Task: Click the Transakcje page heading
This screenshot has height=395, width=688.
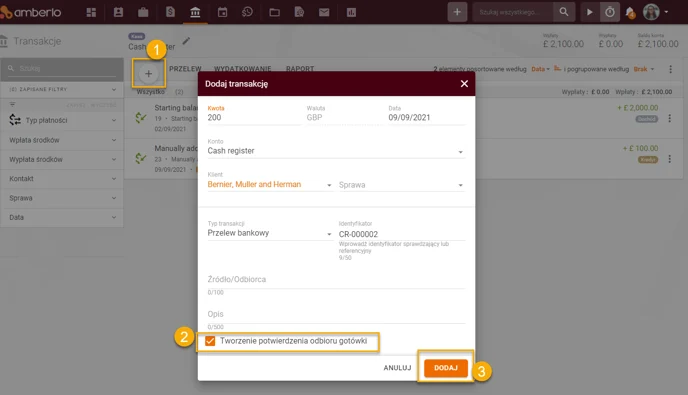Action: click(x=37, y=41)
